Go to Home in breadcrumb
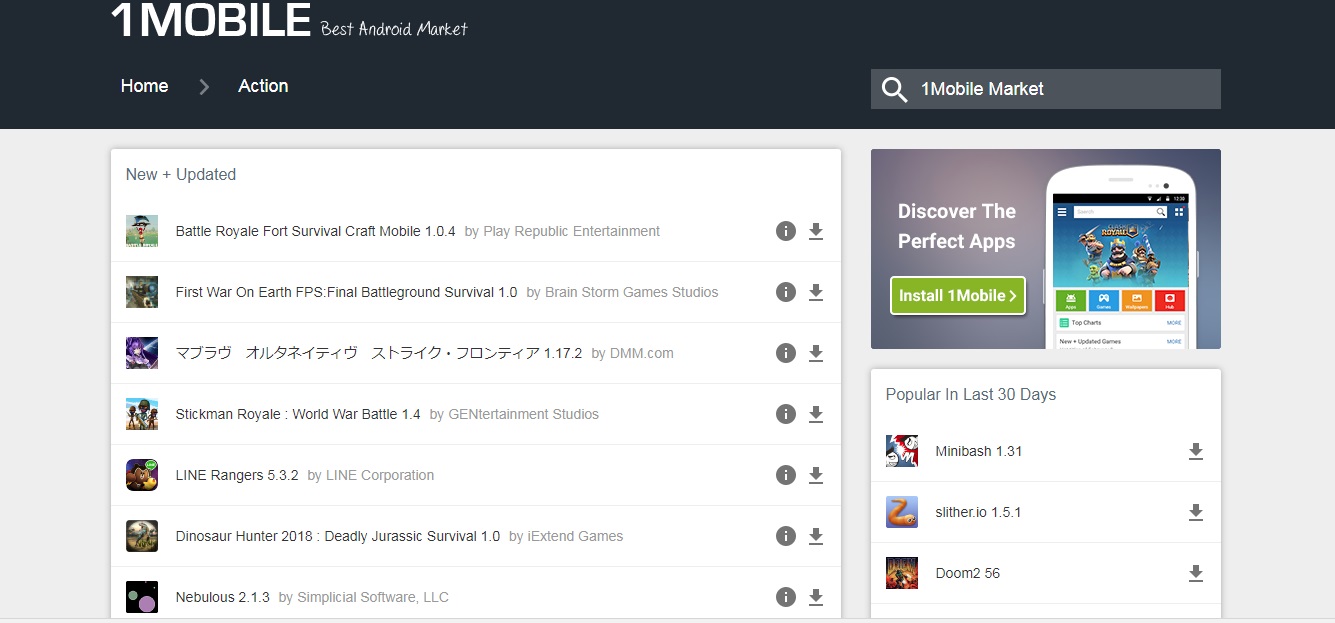 tap(144, 86)
